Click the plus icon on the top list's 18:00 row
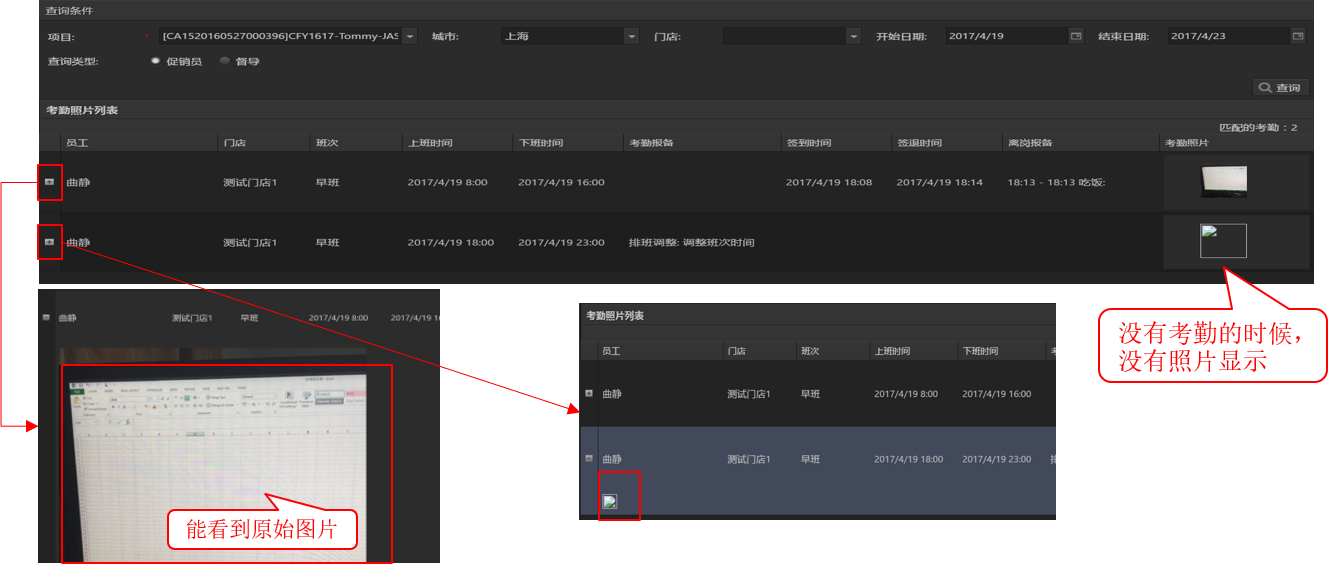 point(49,242)
